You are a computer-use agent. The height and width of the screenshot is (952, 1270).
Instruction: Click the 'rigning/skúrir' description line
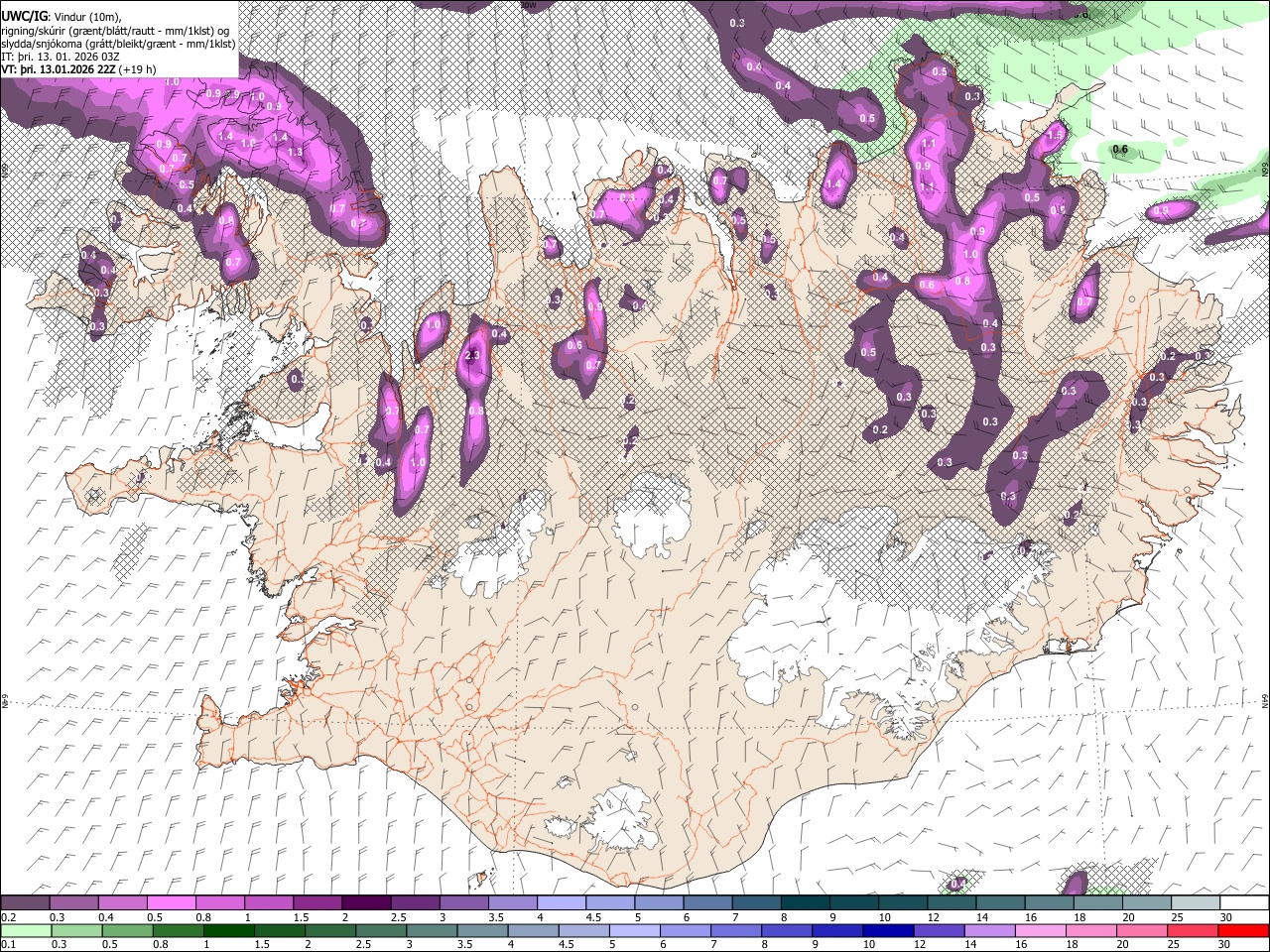click(115, 31)
